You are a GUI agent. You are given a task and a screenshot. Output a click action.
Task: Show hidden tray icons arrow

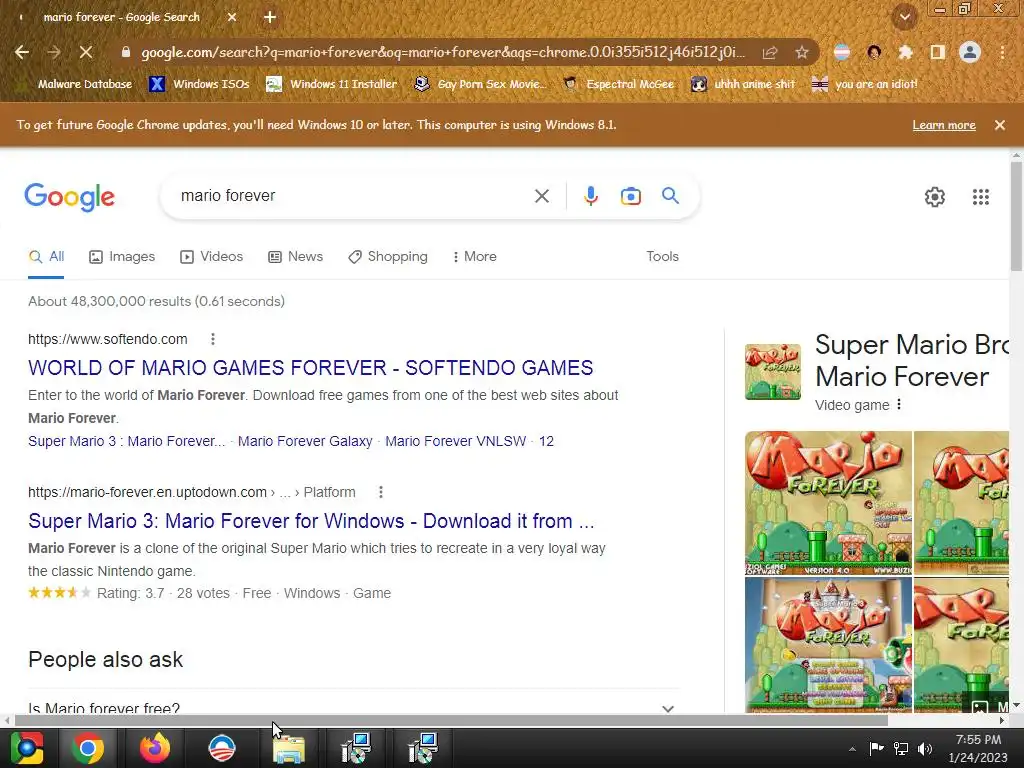point(852,749)
